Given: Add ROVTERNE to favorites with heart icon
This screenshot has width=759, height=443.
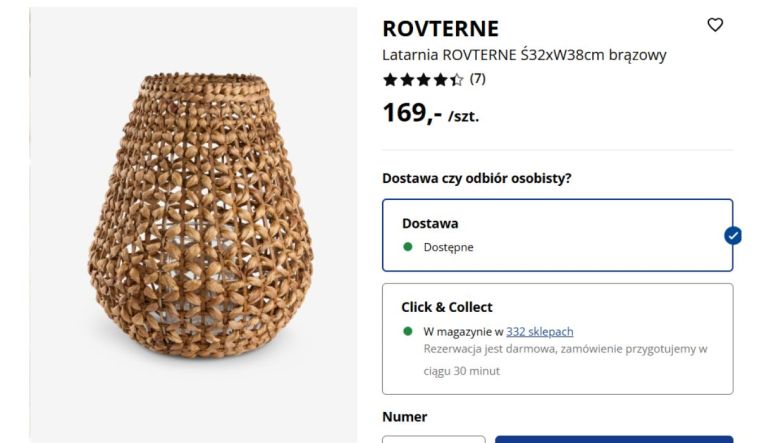Looking at the screenshot, I should click(x=715, y=26).
